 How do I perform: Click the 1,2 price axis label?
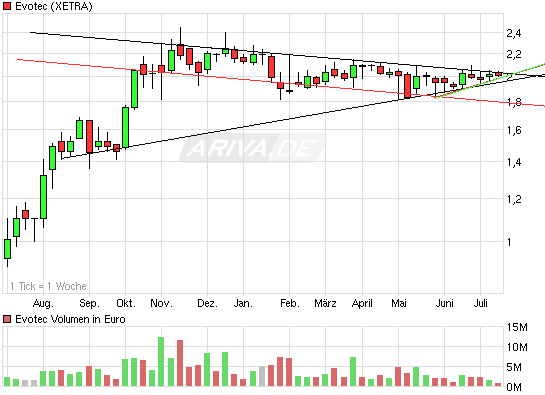(514, 199)
